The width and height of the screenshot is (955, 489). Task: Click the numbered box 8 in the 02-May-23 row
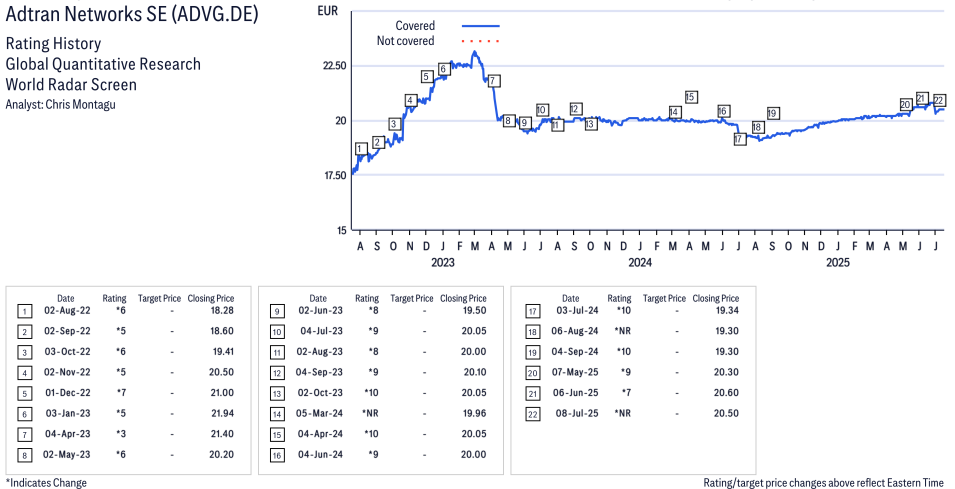click(x=24, y=456)
